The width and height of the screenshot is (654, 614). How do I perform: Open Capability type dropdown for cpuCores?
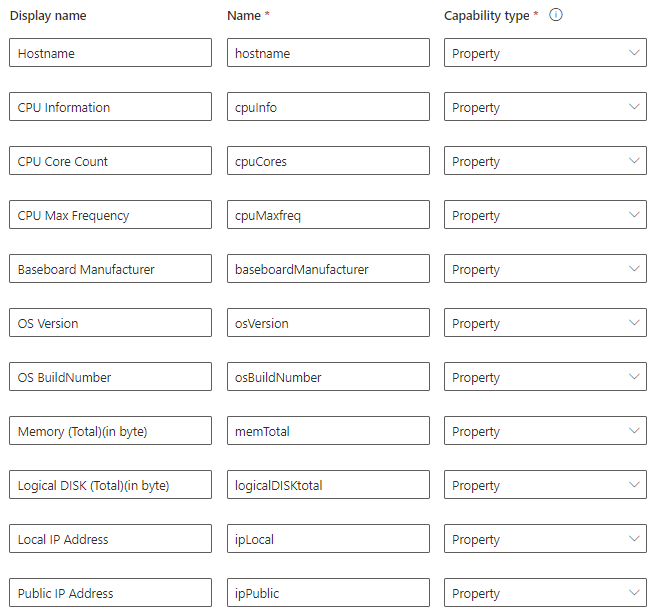click(545, 161)
